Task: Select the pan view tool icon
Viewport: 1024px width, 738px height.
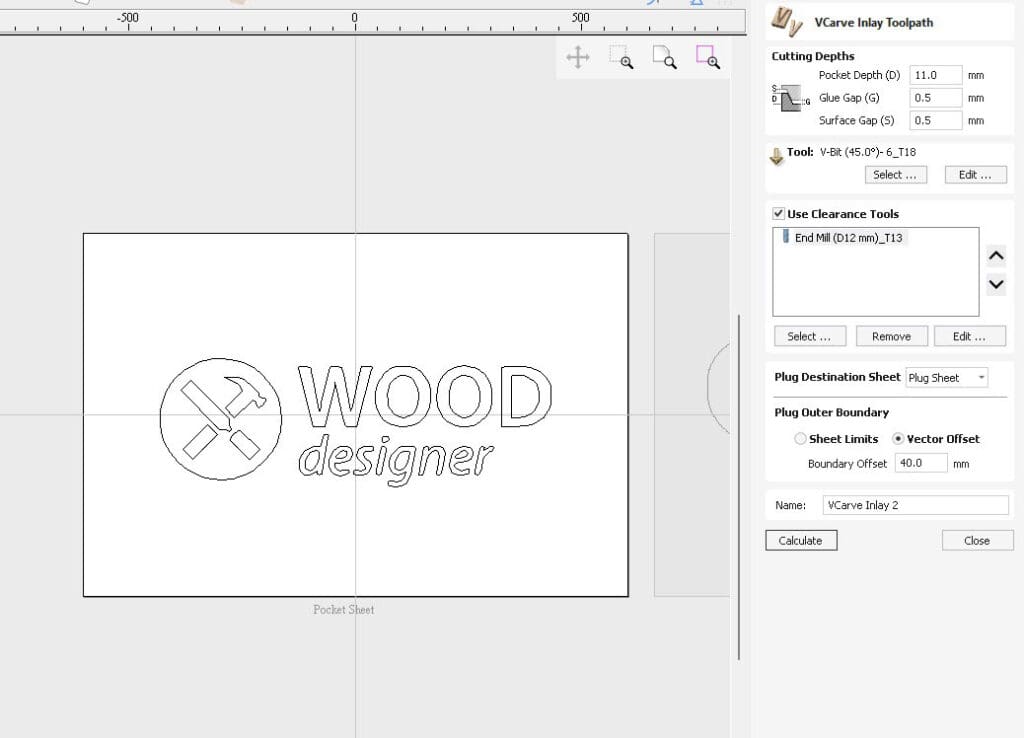Action: pyautogui.click(x=578, y=57)
